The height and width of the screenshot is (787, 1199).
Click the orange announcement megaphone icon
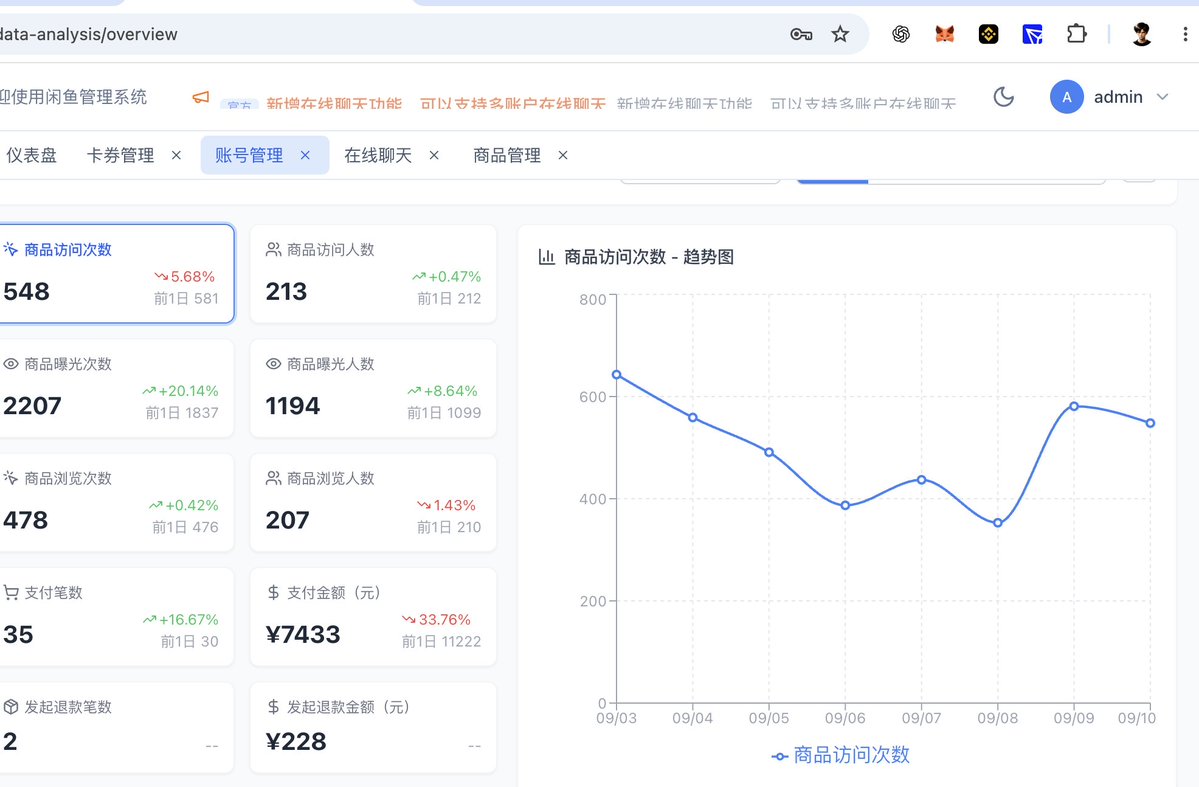[x=200, y=97]
